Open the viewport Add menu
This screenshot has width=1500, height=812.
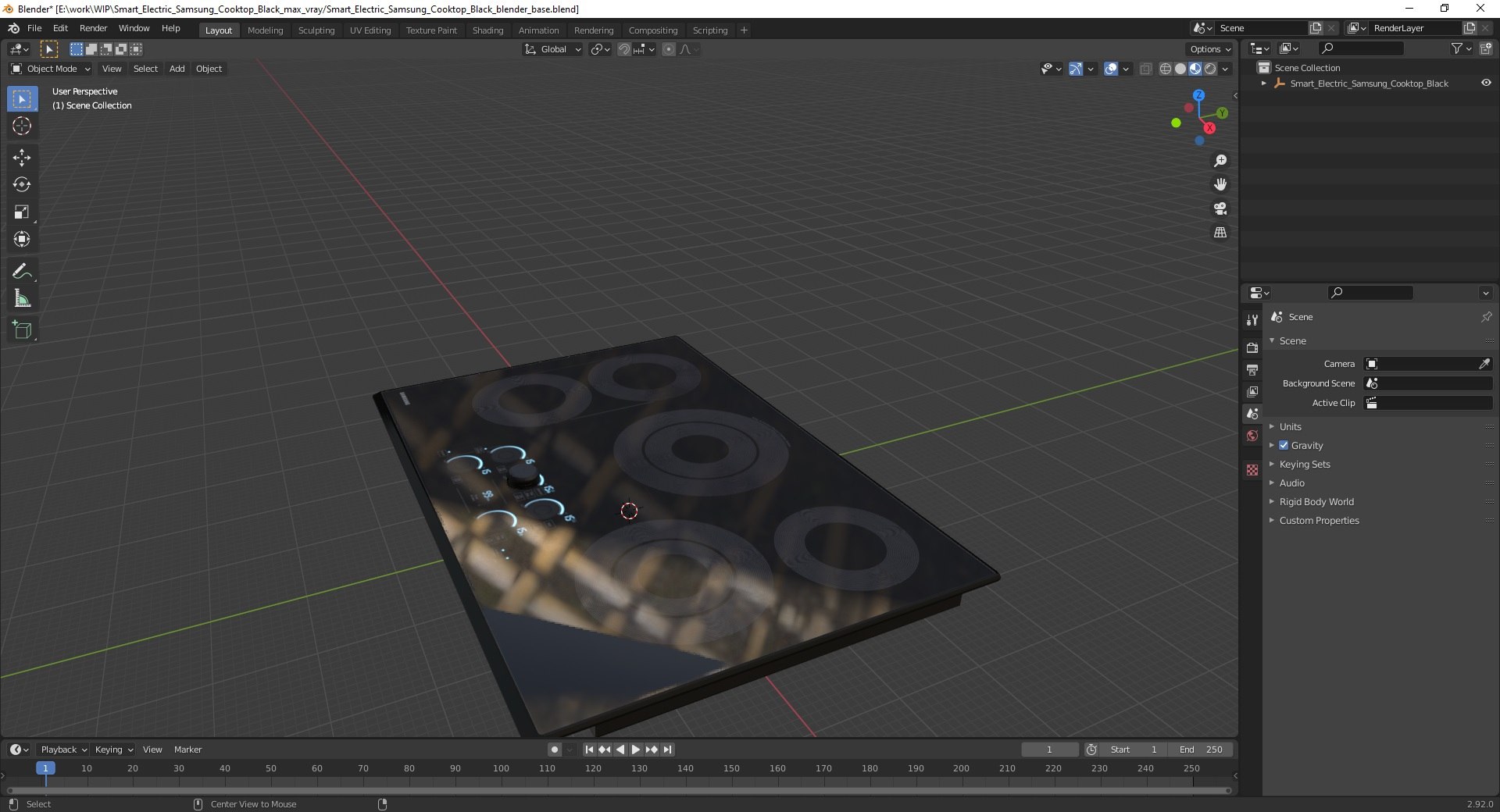pos(177,69)
